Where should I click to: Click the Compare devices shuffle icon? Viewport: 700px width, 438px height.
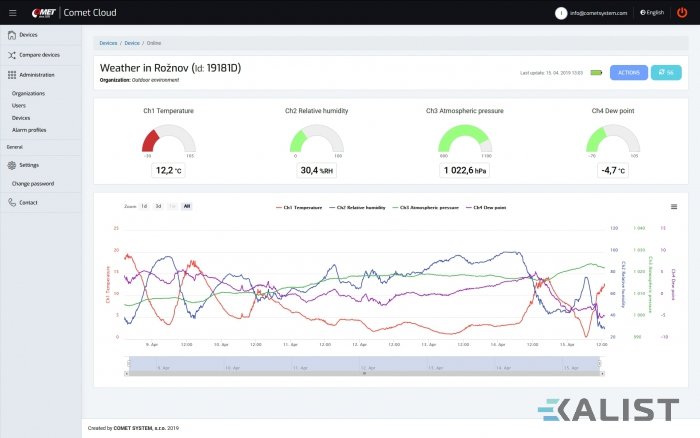click(11, 55)
